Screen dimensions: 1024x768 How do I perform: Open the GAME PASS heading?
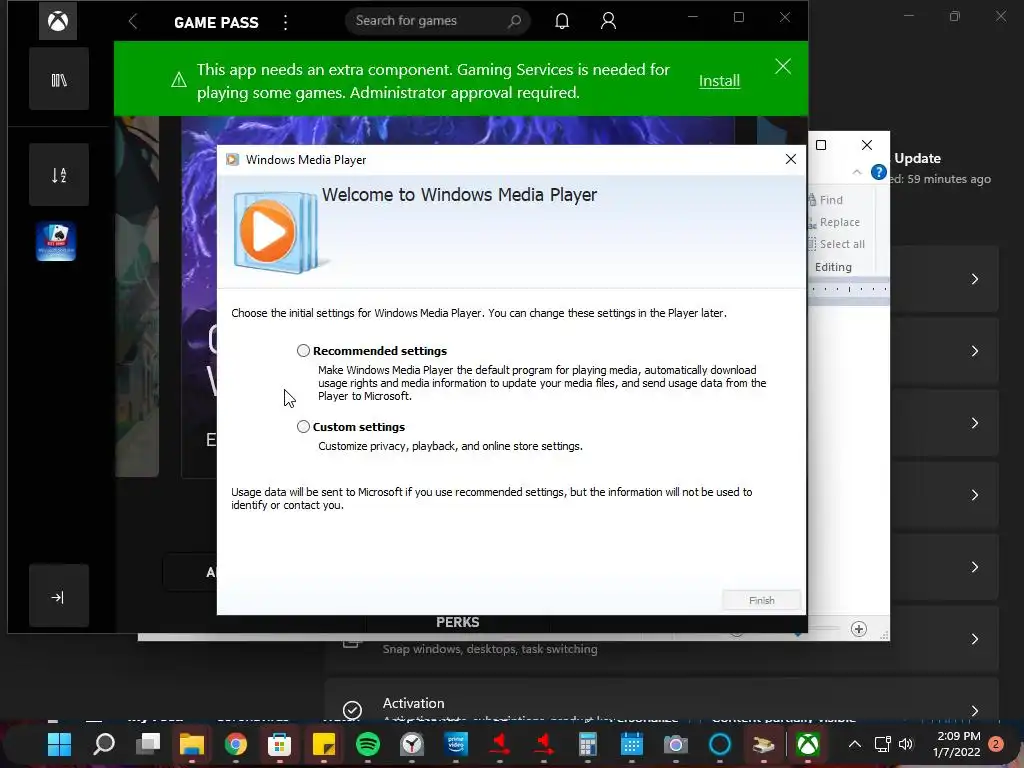pos(216,22)
